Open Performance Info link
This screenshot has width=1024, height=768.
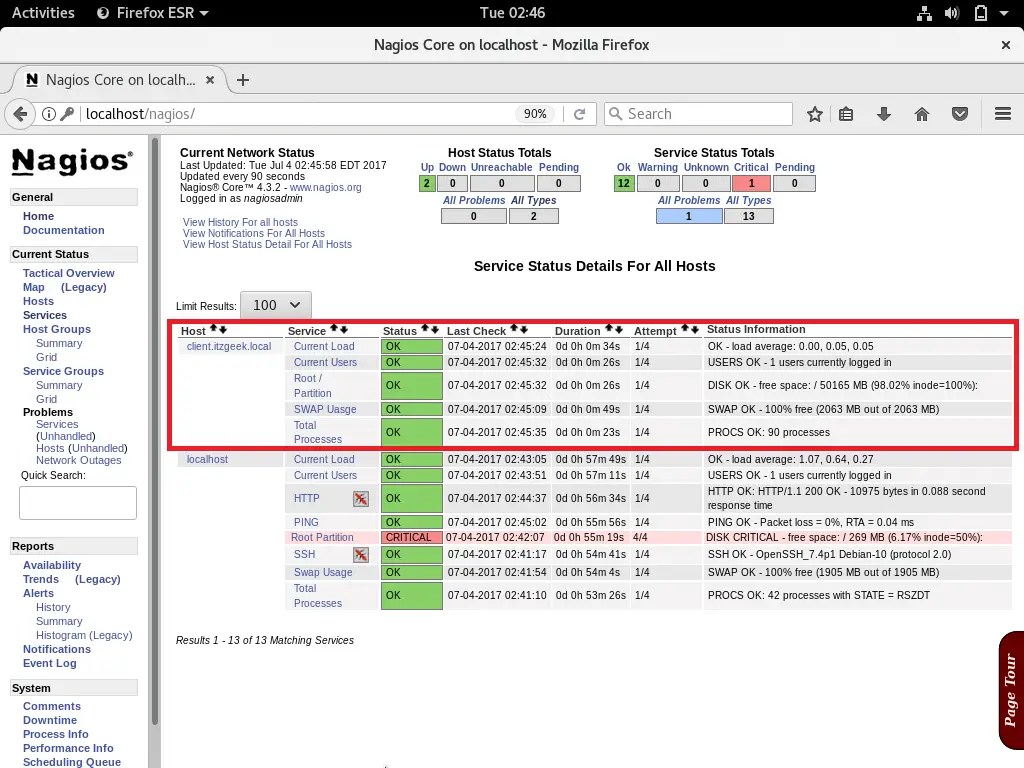point(68,748)
